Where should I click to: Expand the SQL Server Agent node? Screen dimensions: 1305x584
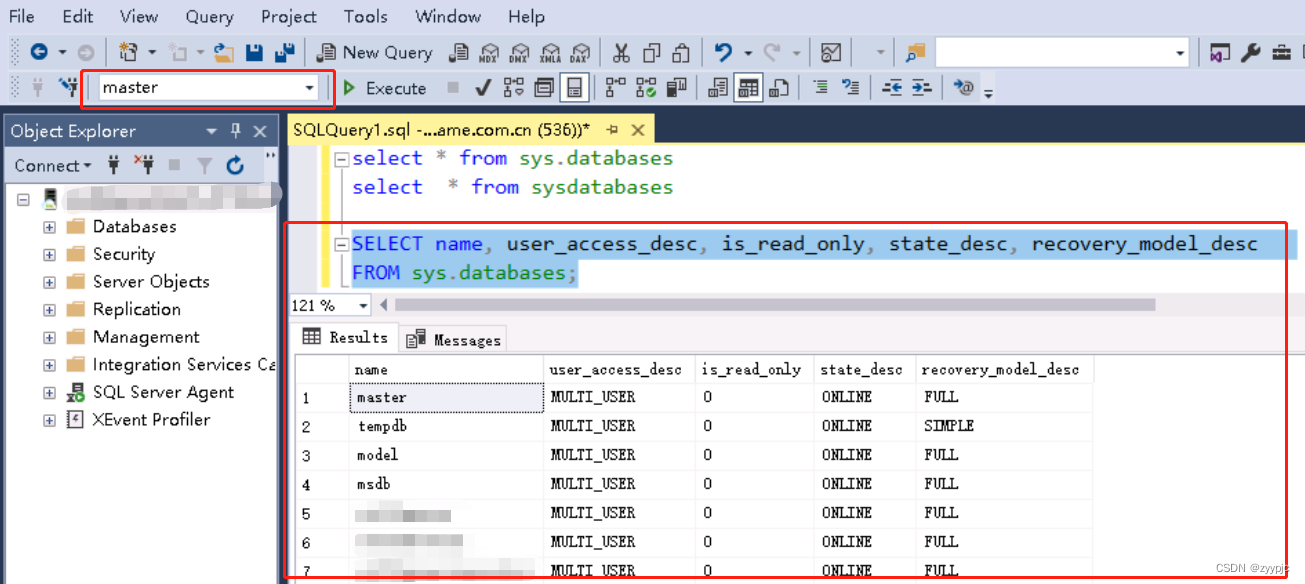[49, 392]
